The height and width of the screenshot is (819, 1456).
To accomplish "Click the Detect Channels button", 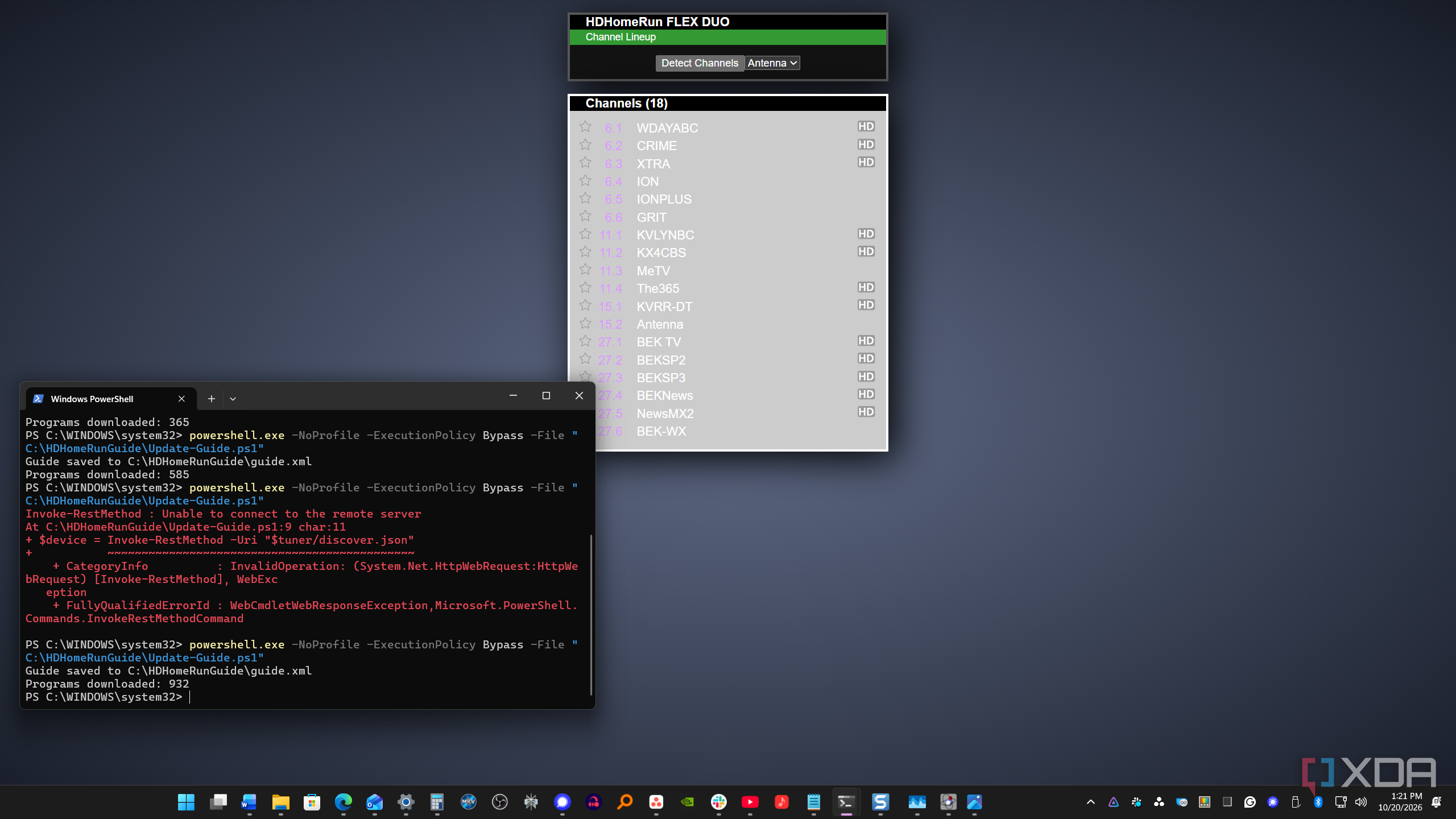I will [700, 63].
